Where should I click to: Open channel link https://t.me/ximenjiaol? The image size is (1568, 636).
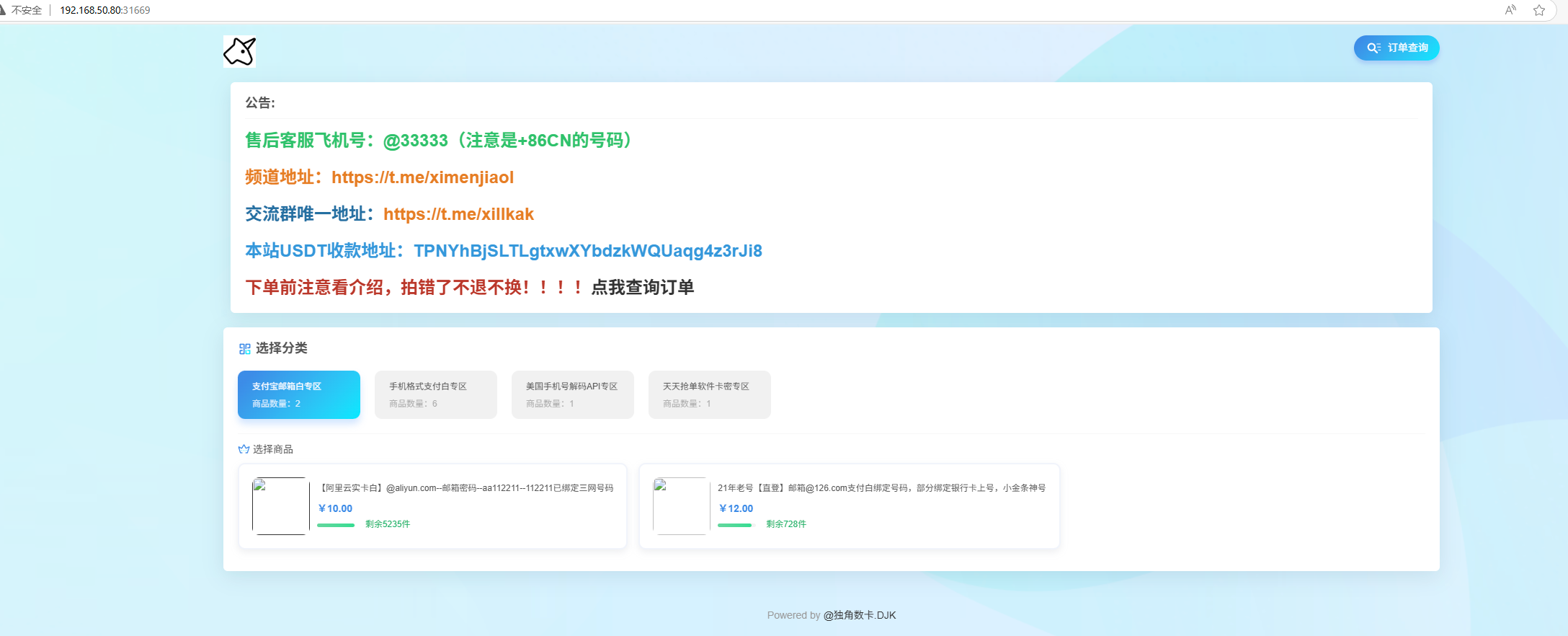422,177
